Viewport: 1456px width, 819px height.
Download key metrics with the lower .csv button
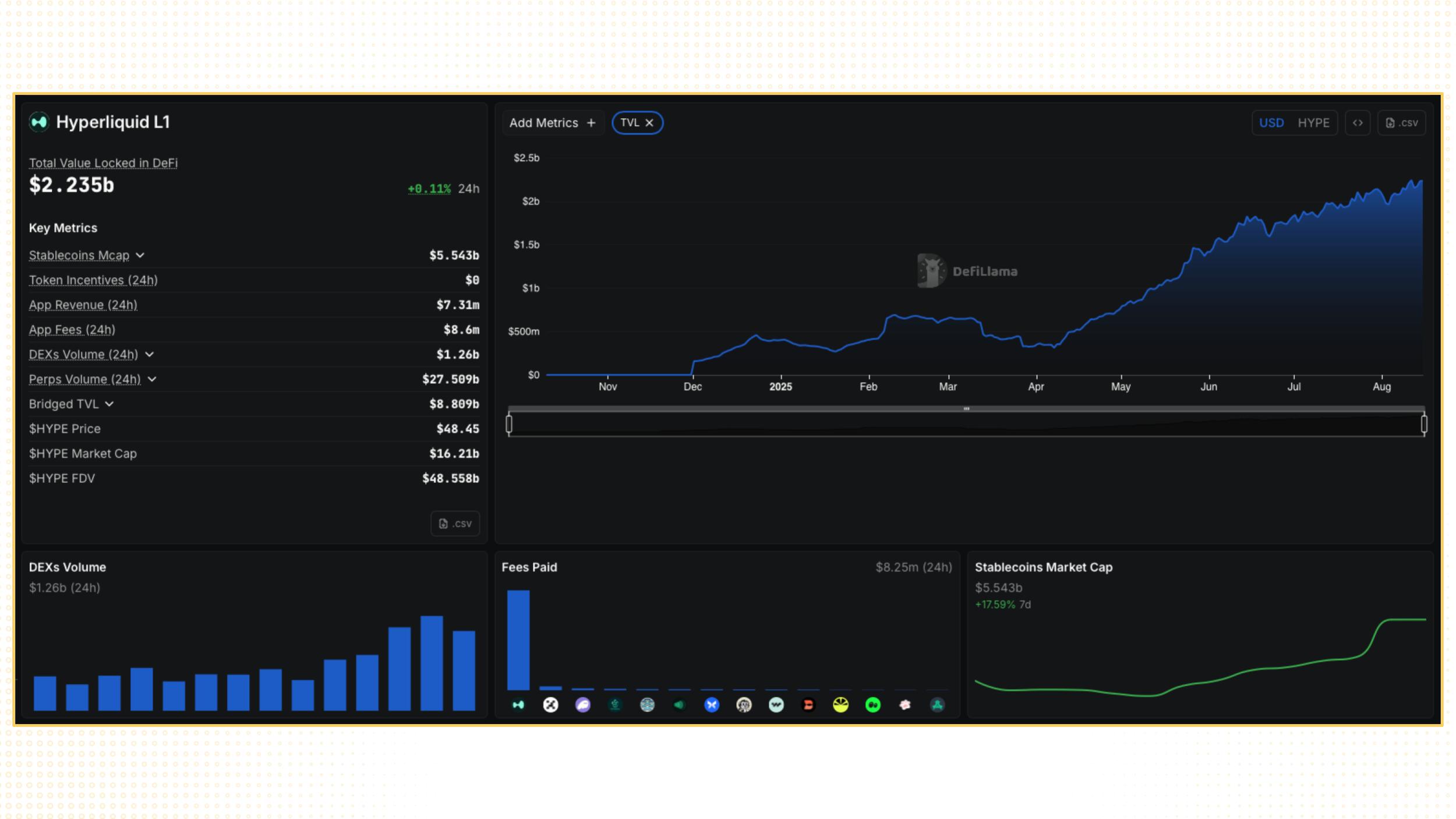(x=455, y=524)
